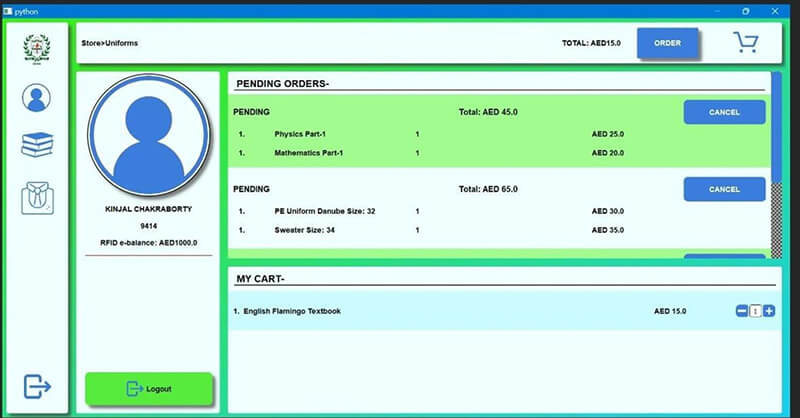Click the pending orders scrollbar
This screenshot has height=418, width=800.
(x=776, y=160)
